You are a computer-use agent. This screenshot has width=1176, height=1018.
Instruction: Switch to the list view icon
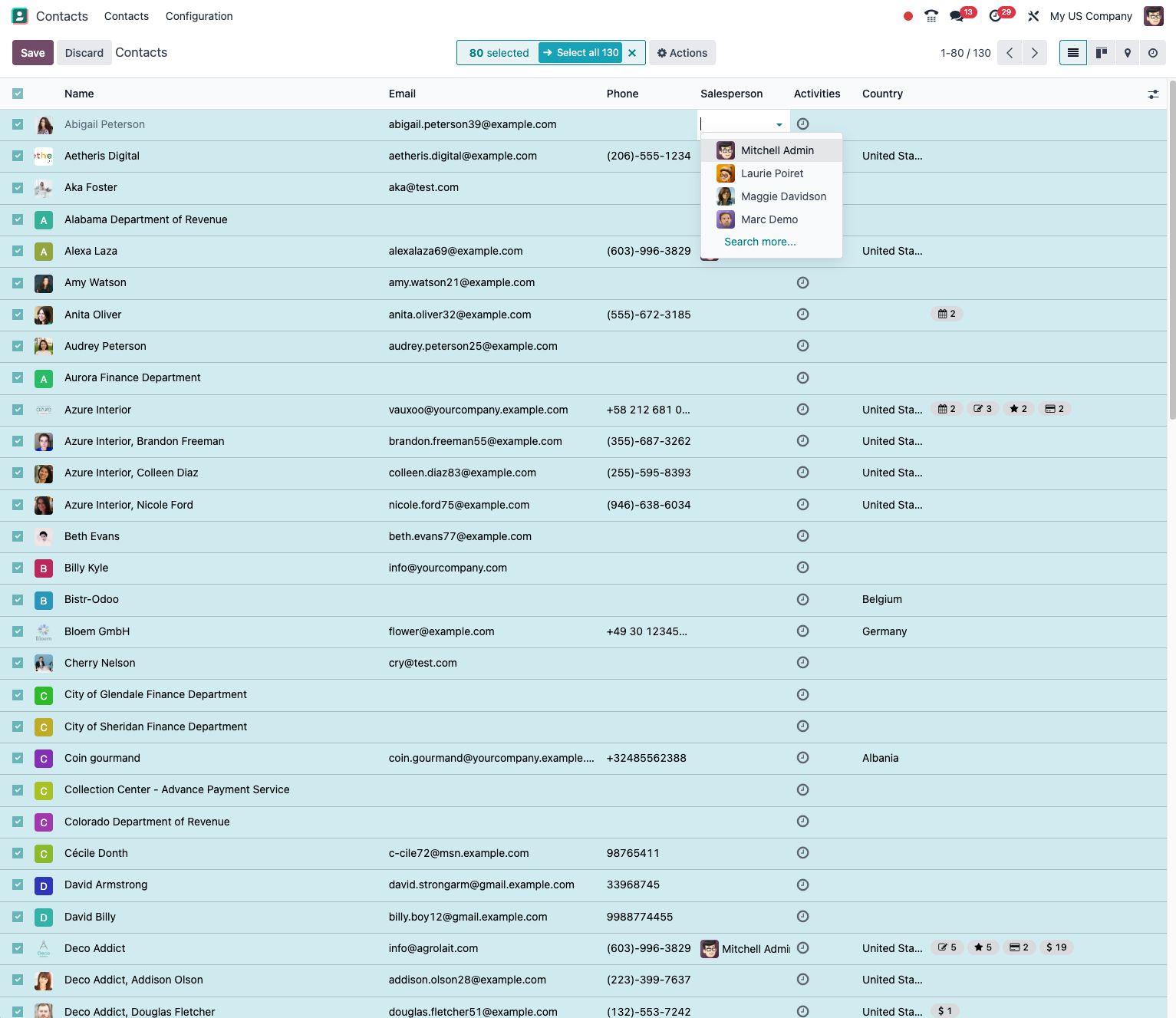(1073, 53)
